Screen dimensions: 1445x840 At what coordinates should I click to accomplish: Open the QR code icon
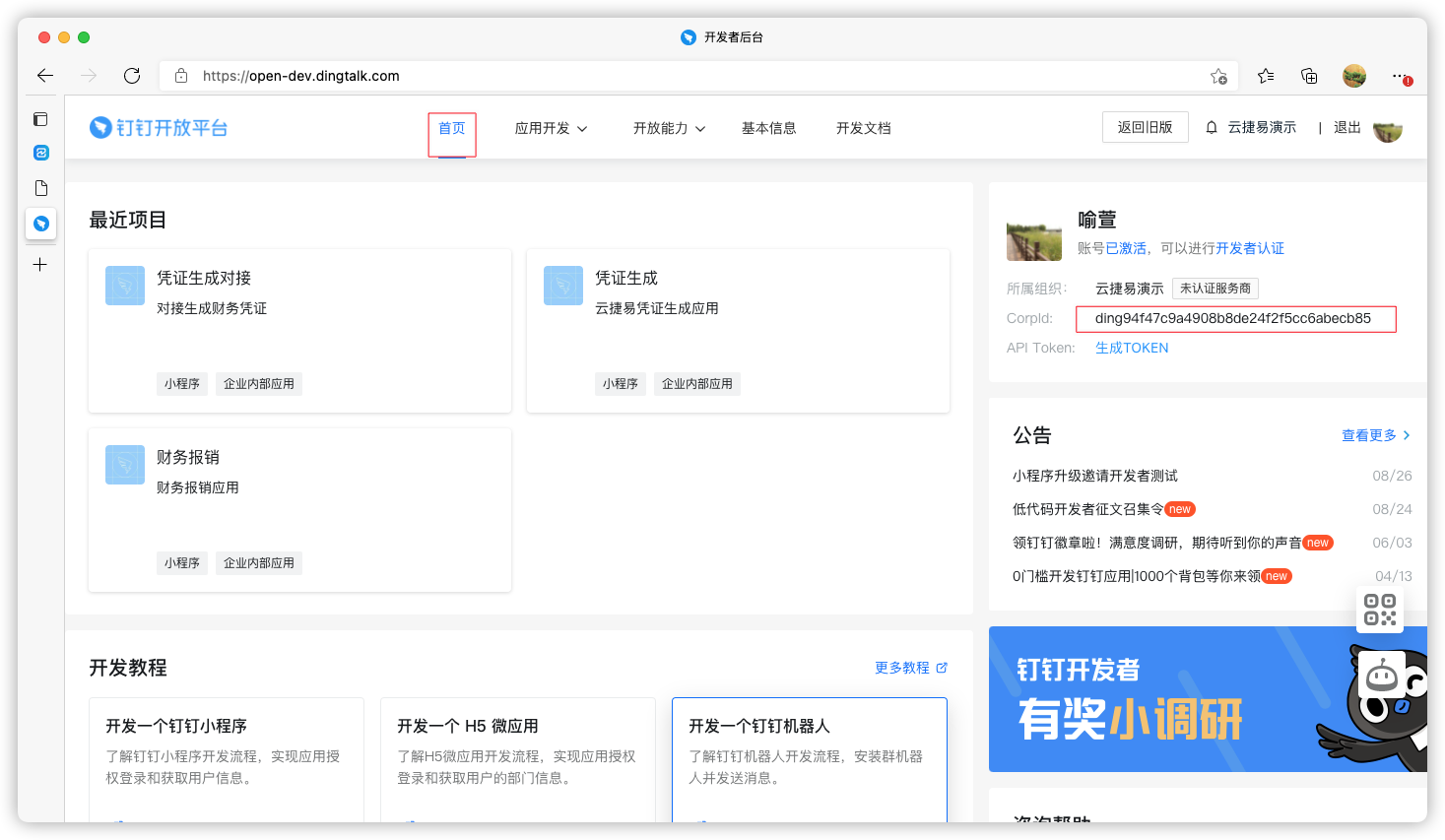coord(1380,610)
